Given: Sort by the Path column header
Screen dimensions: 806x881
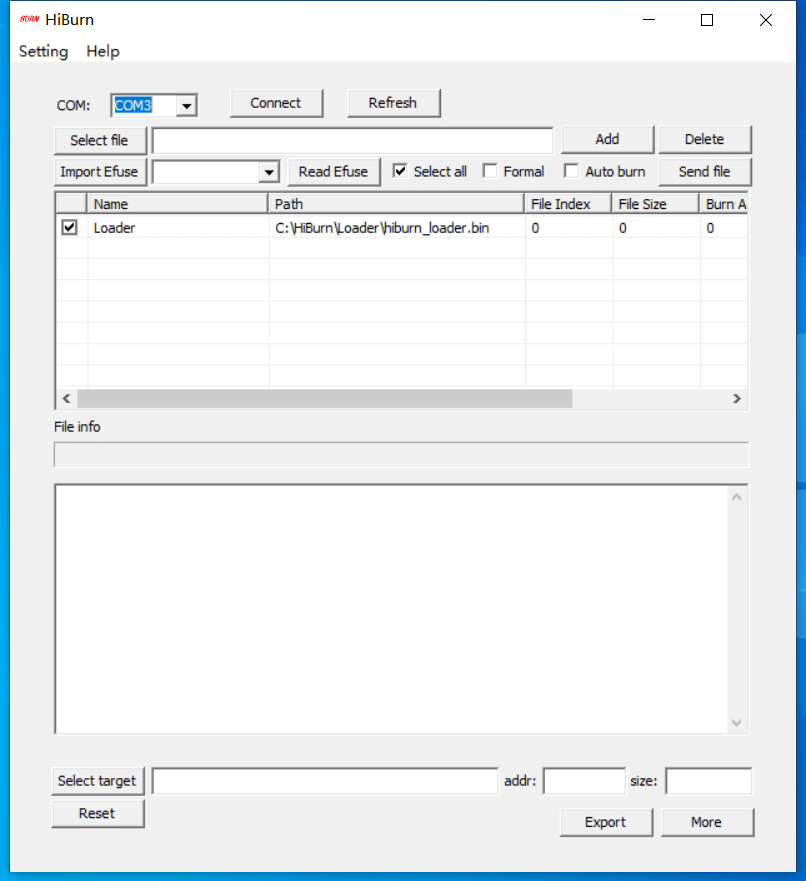Looking at the screenshot, I should click(x=396, y=204).
